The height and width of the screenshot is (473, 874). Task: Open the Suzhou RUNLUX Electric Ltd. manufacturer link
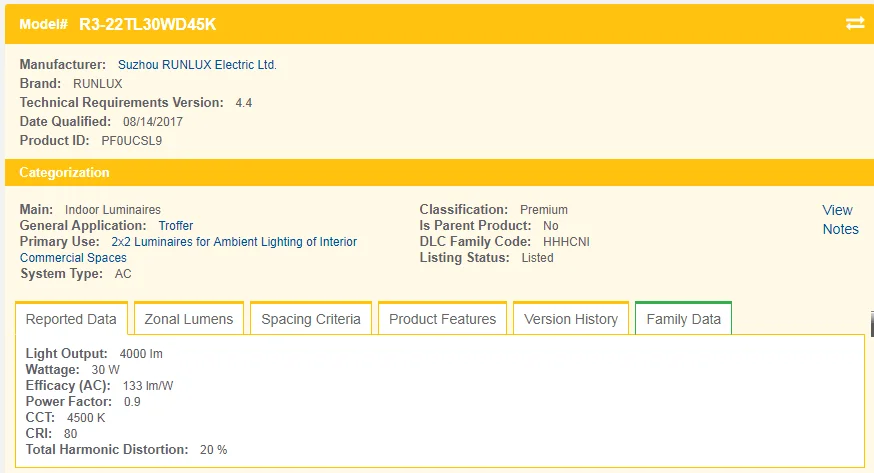(197, 65)
